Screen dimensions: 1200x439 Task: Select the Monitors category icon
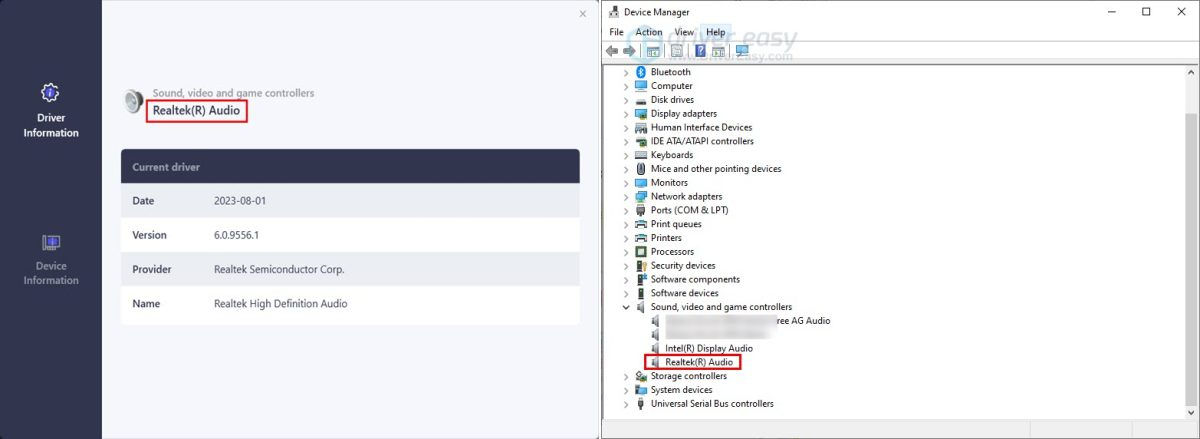pyautogui.click(x=641, y=183)
